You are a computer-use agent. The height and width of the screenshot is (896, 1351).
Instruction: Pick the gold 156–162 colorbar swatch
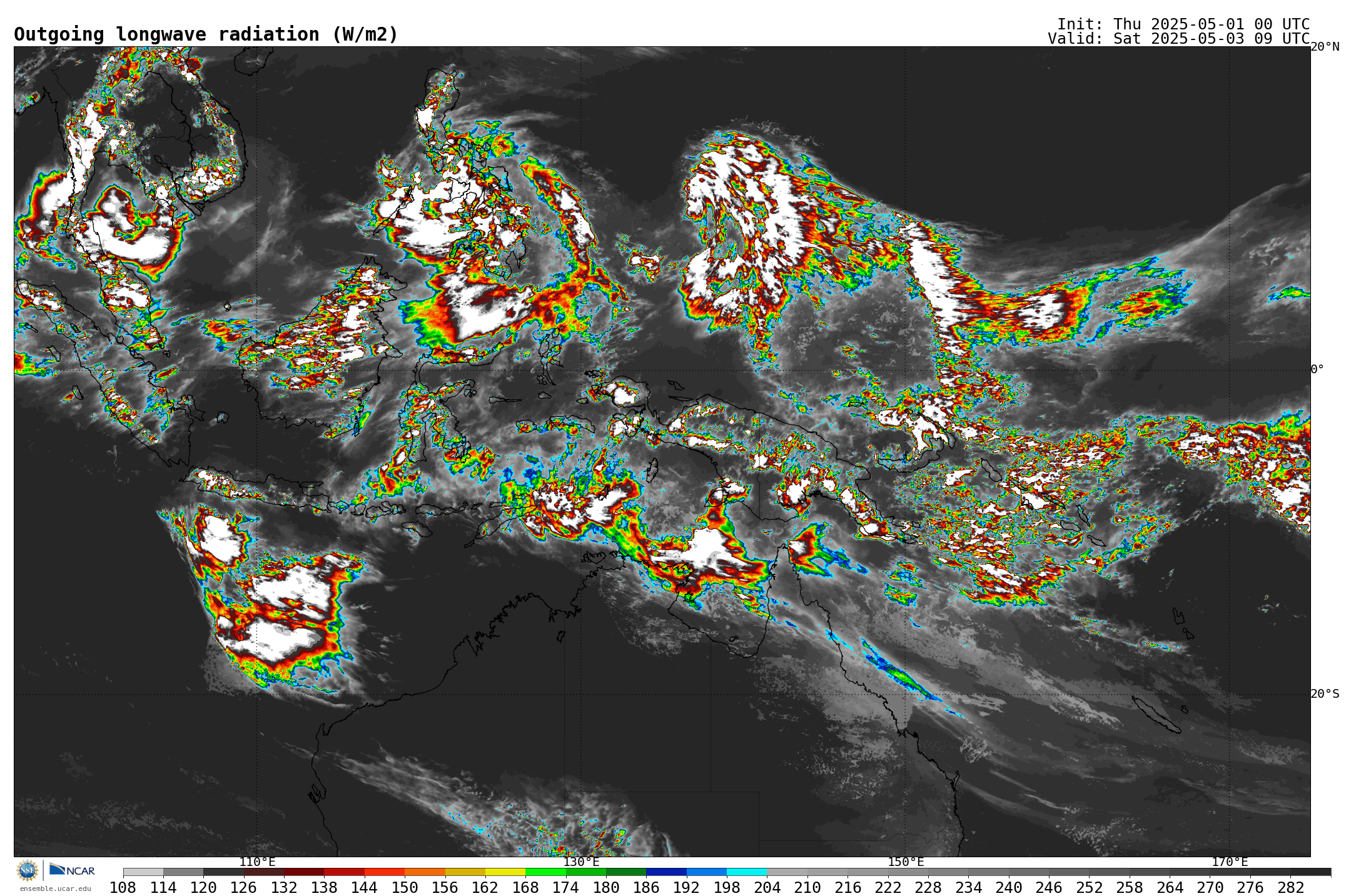[465, 872]
